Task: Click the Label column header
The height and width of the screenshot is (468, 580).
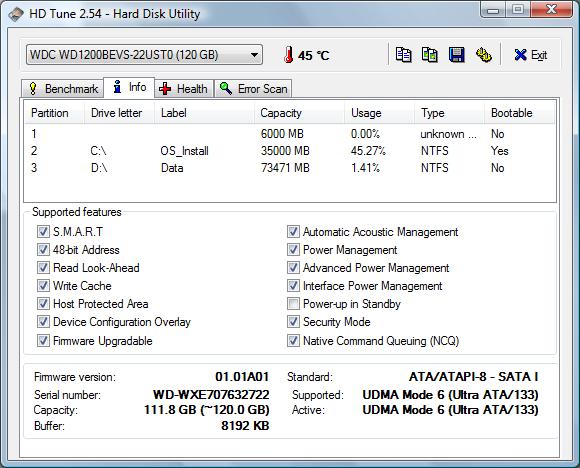Action: tap(205, 113)
